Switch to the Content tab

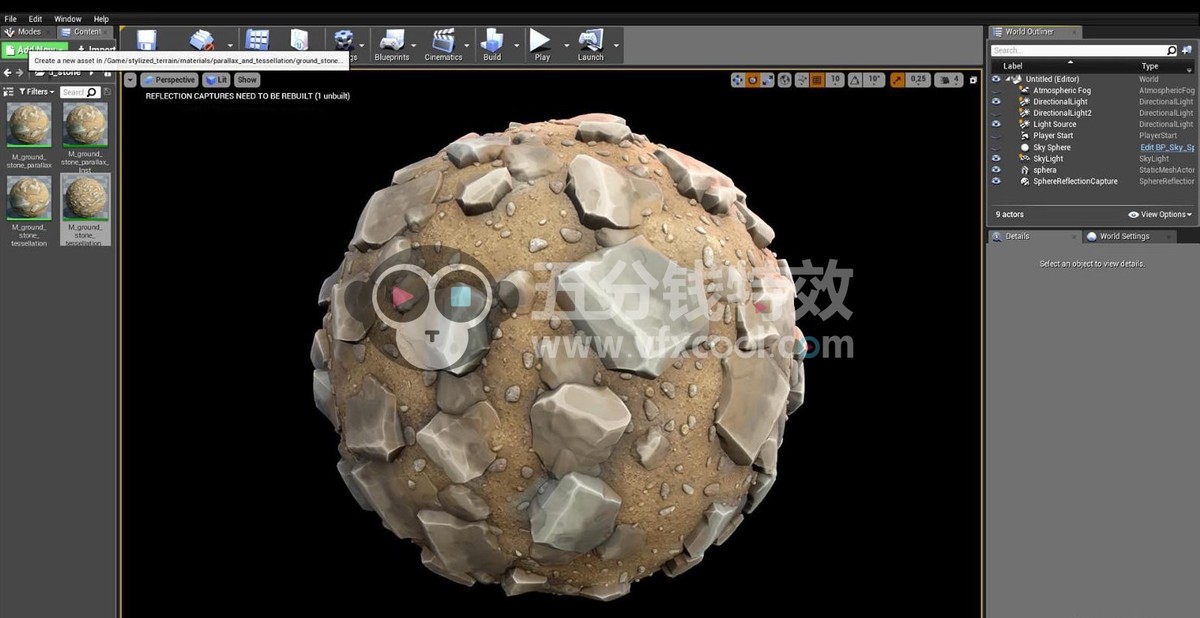click(x=83, y=32)
